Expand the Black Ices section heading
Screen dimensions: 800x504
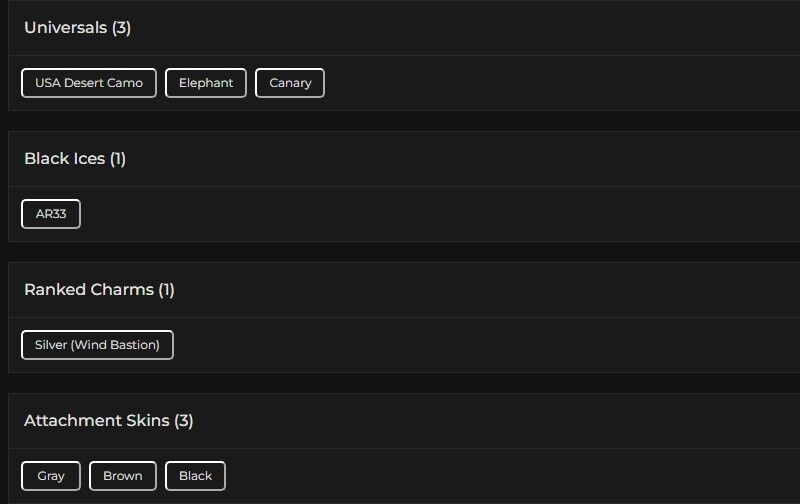(x=64, y=159)
